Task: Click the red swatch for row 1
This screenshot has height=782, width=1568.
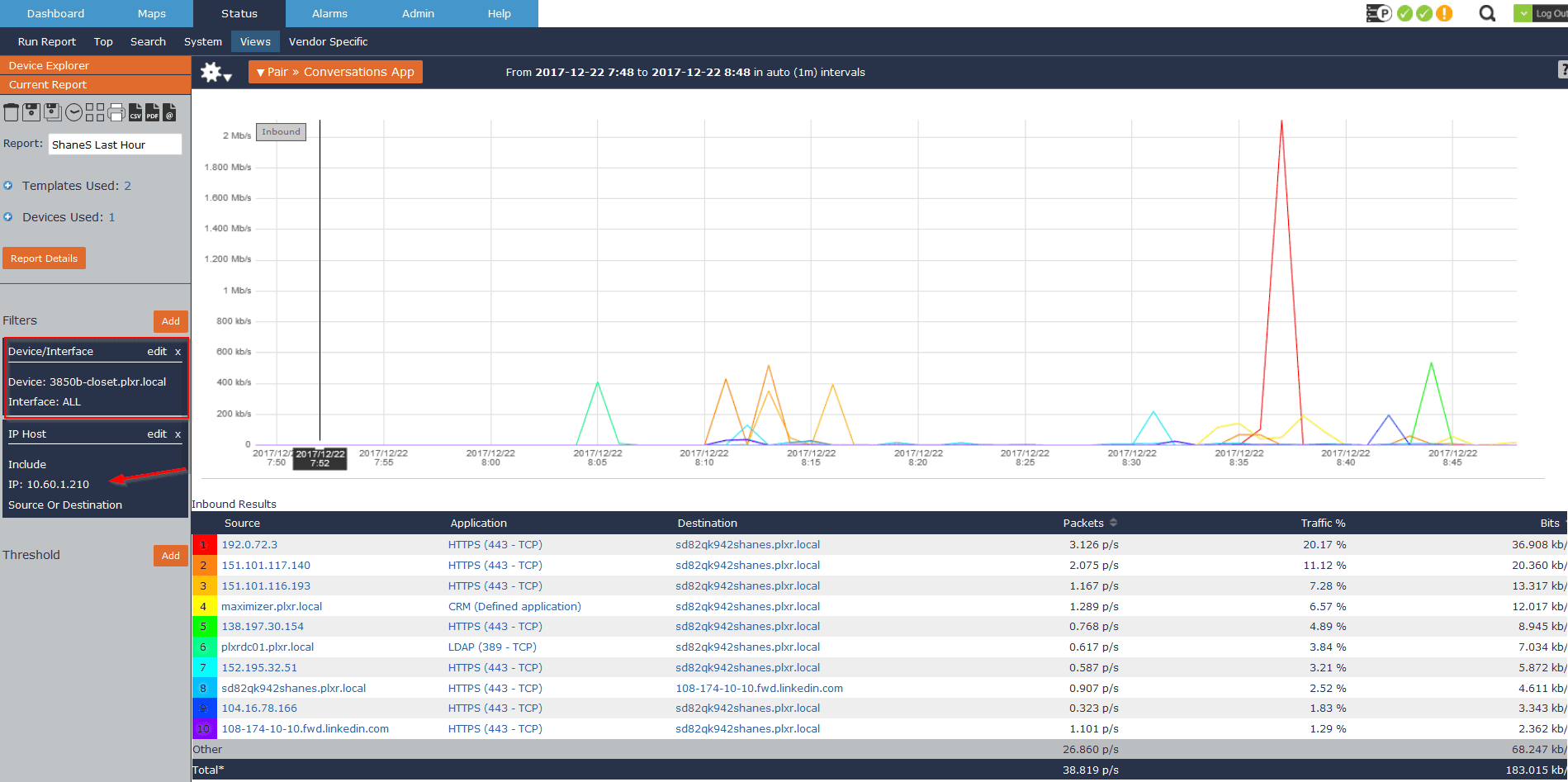Action: 204,545
